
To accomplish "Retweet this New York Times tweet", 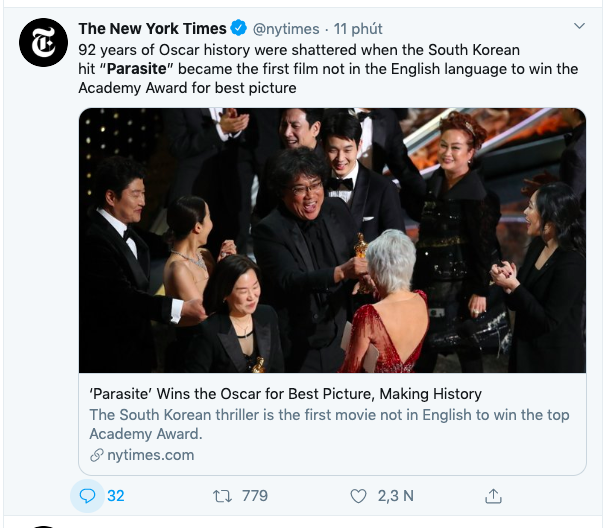I will pyautogui.click(x=224, y=495).
